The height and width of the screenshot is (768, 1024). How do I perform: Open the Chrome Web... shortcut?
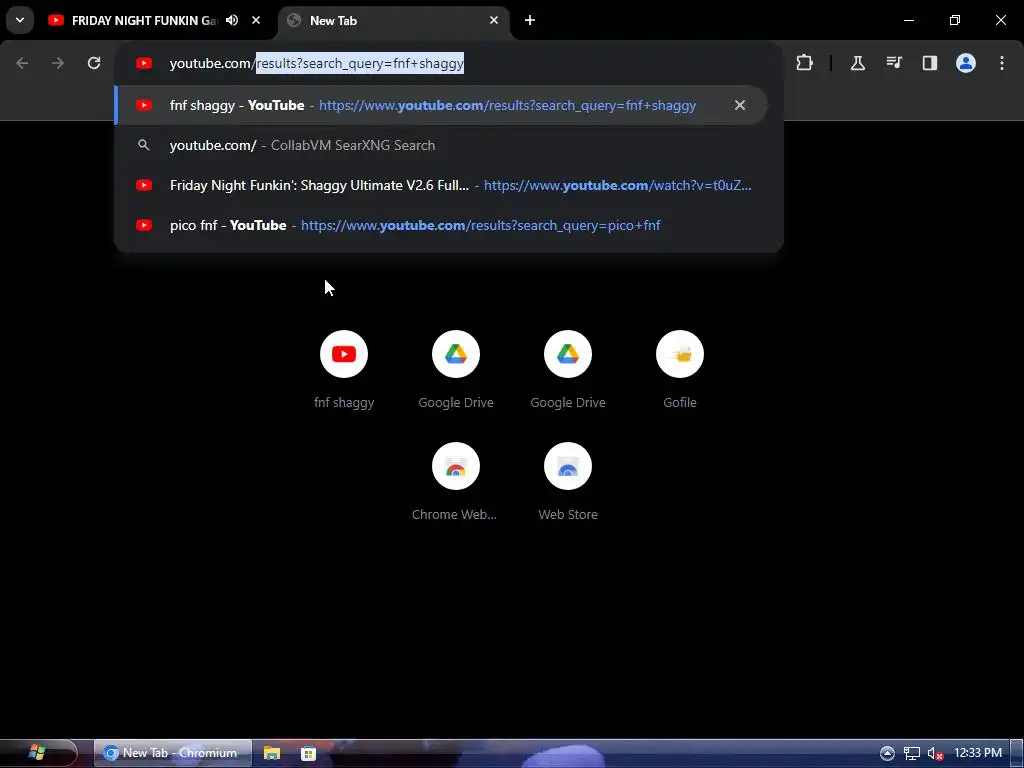[x=456, y=481]
